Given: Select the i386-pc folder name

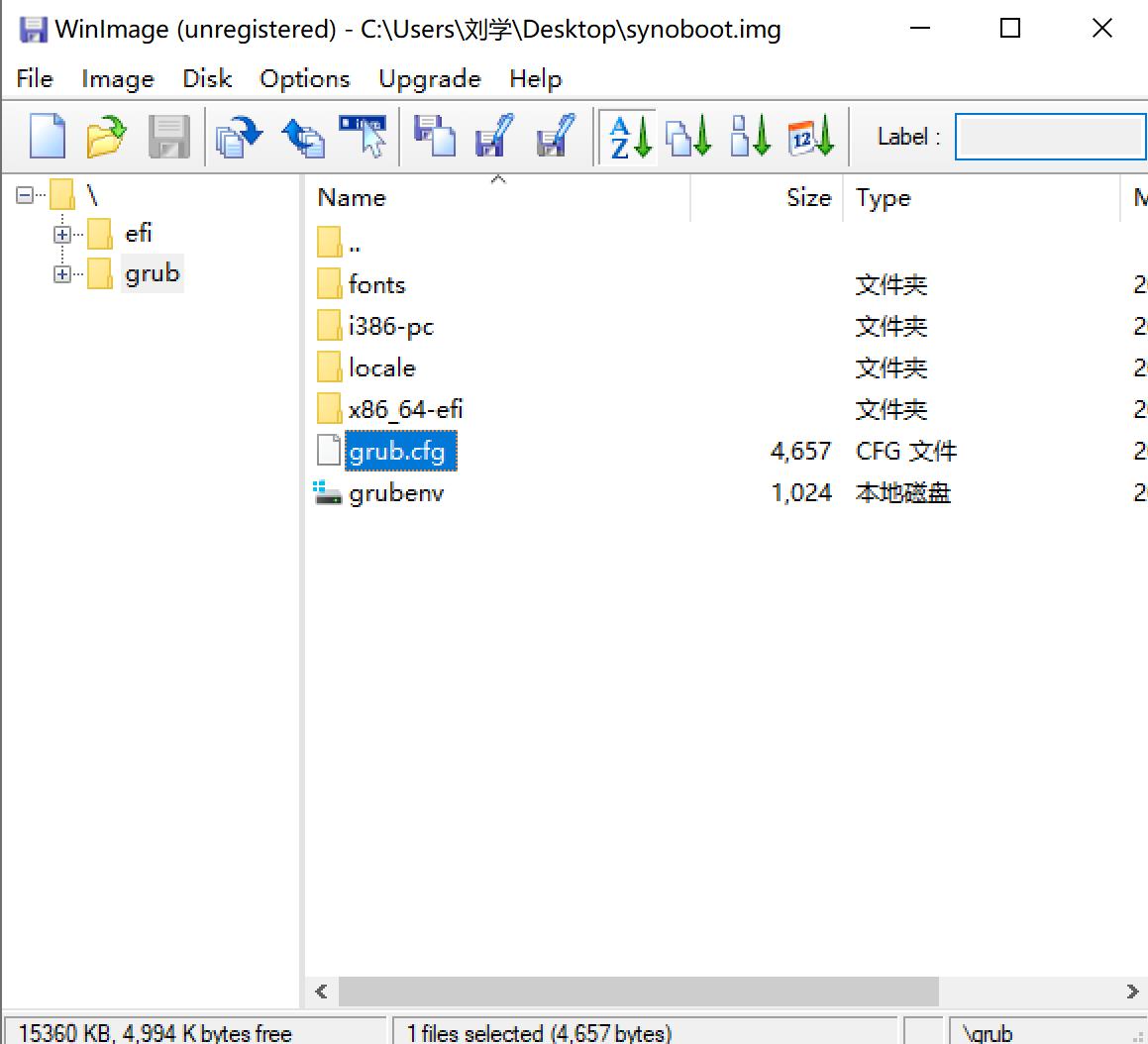Looking at the screenshot, I should click(391, 326).
